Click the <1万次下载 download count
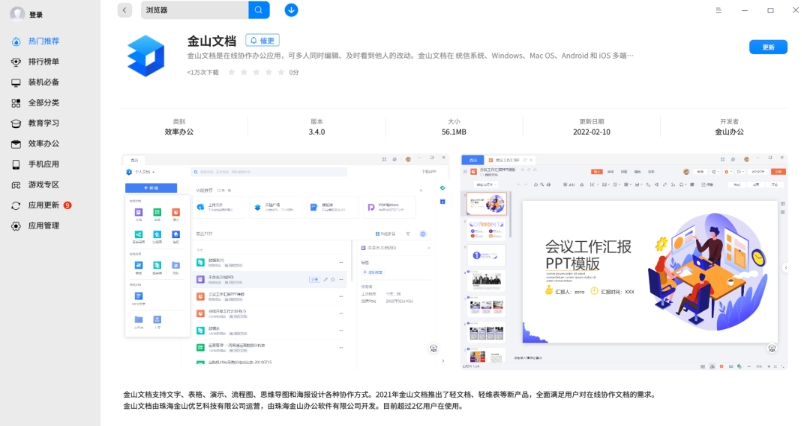The height and width of the screenshot is (426, 802). pos(203,73)
